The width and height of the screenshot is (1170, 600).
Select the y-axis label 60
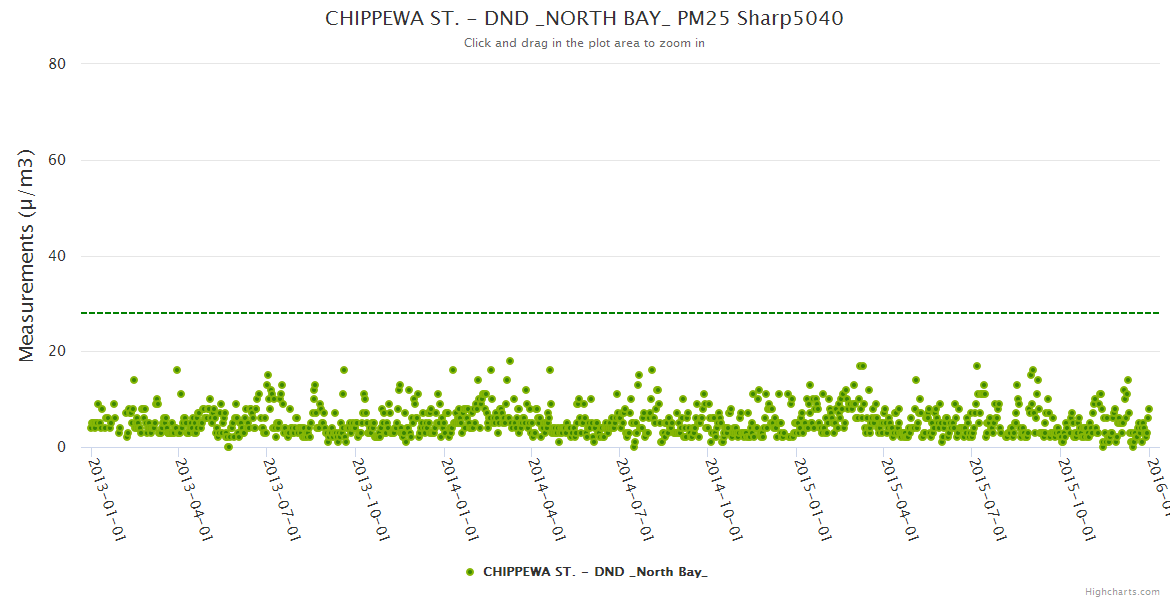pos(57,160)
